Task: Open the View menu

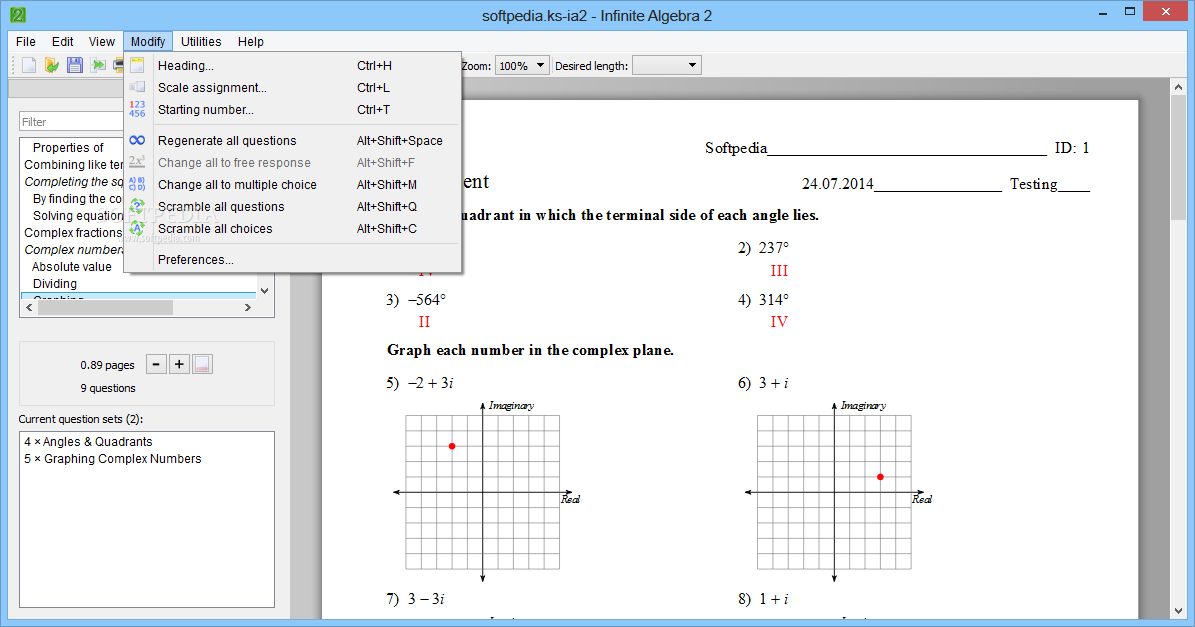Action: 101,41
